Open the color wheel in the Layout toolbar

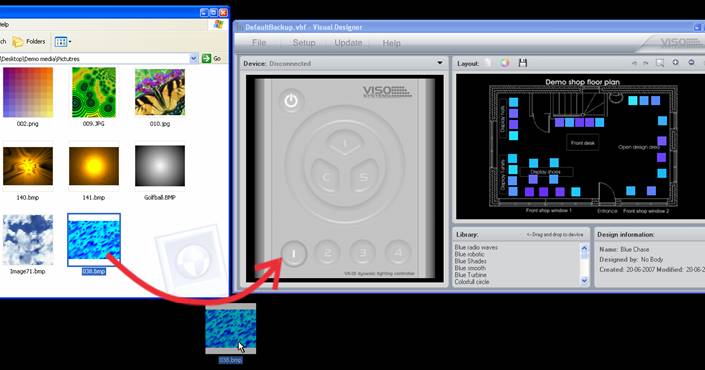[505, 63]
